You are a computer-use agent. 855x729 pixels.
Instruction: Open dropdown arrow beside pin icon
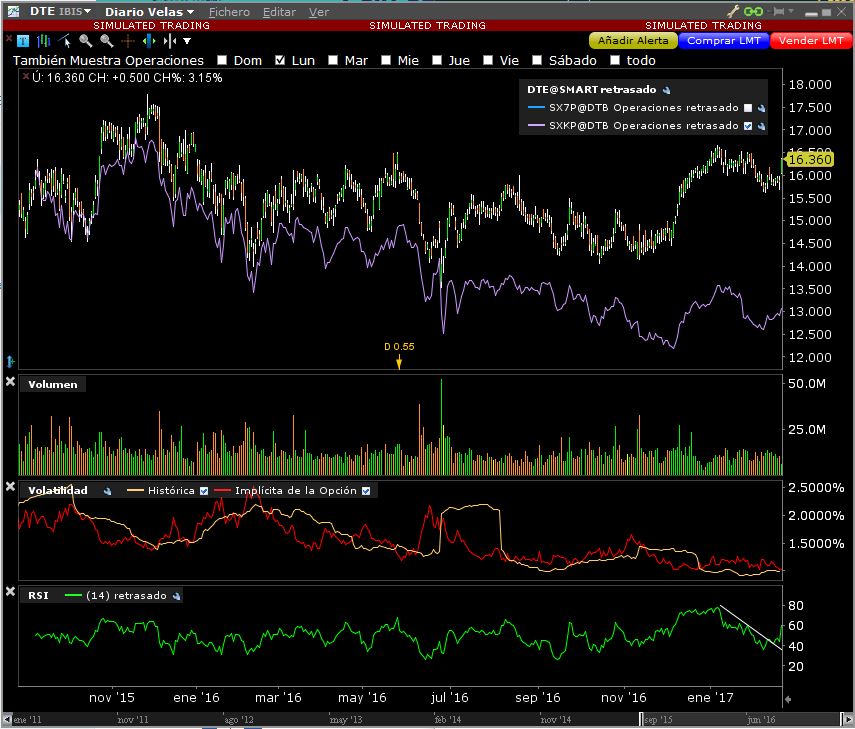pyautogui.click(x=791, y=11)
